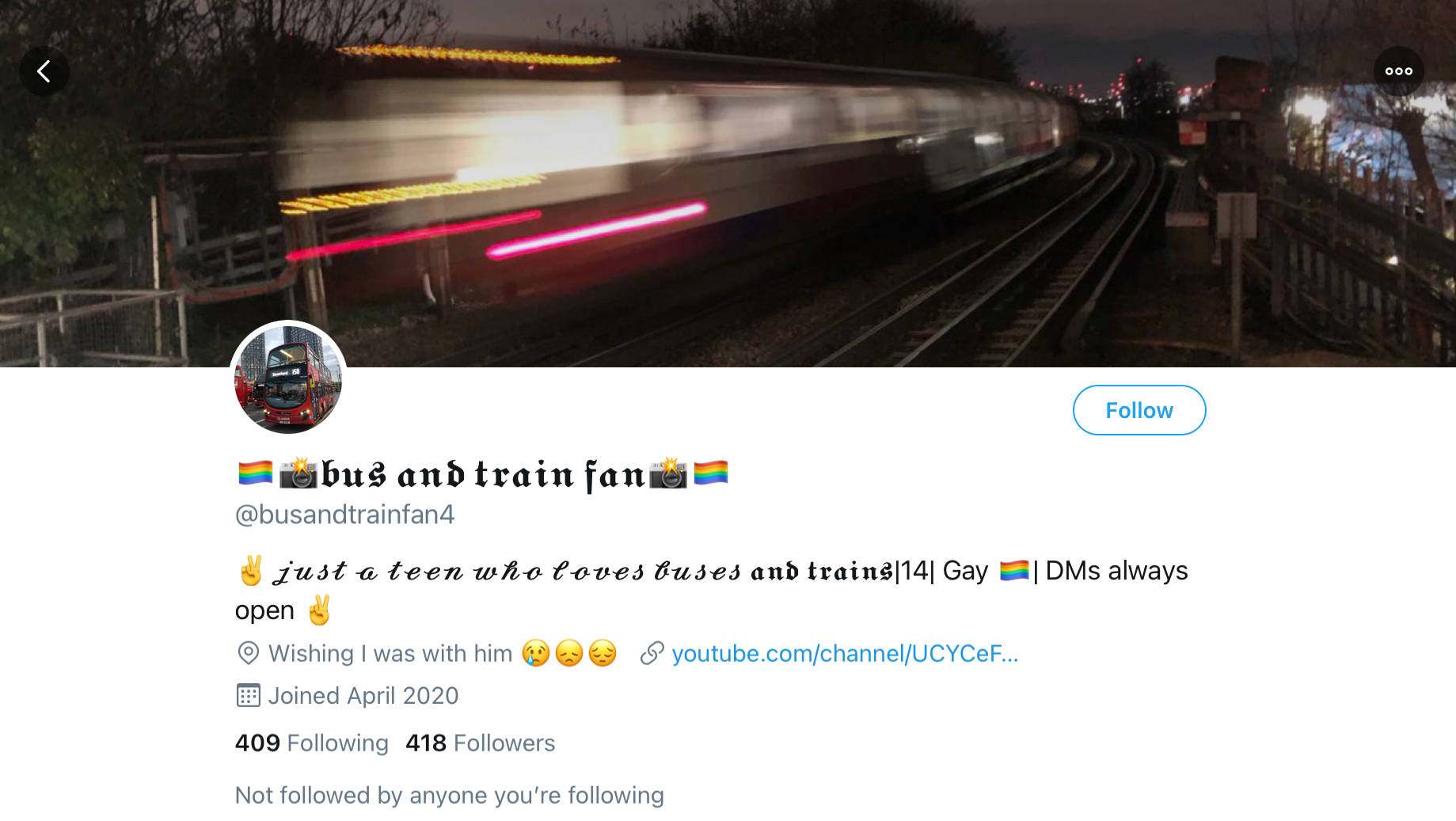The height and width of the screenshot is (821, 1456).
Task: Click the calendar icon beside Joined date
Action: pyautogui.click(x=248, y=695)
